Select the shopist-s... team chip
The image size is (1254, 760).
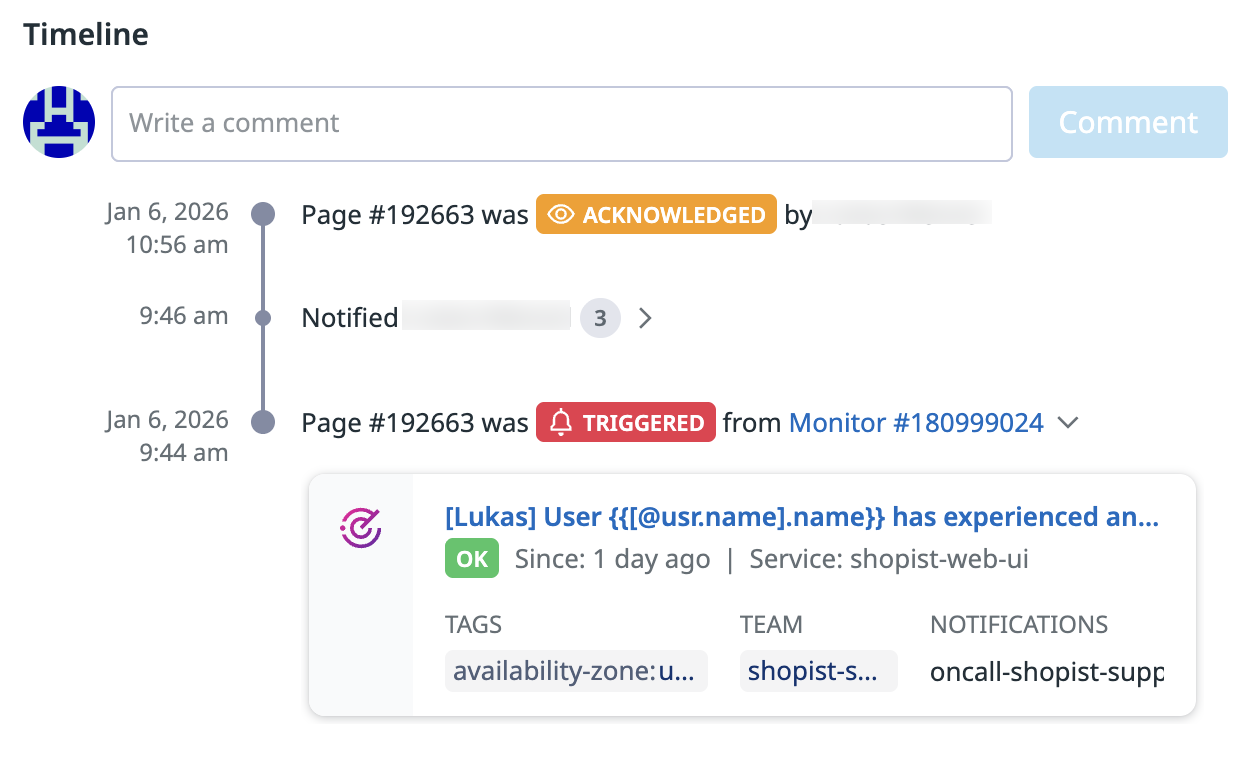[x=818, y=671]
